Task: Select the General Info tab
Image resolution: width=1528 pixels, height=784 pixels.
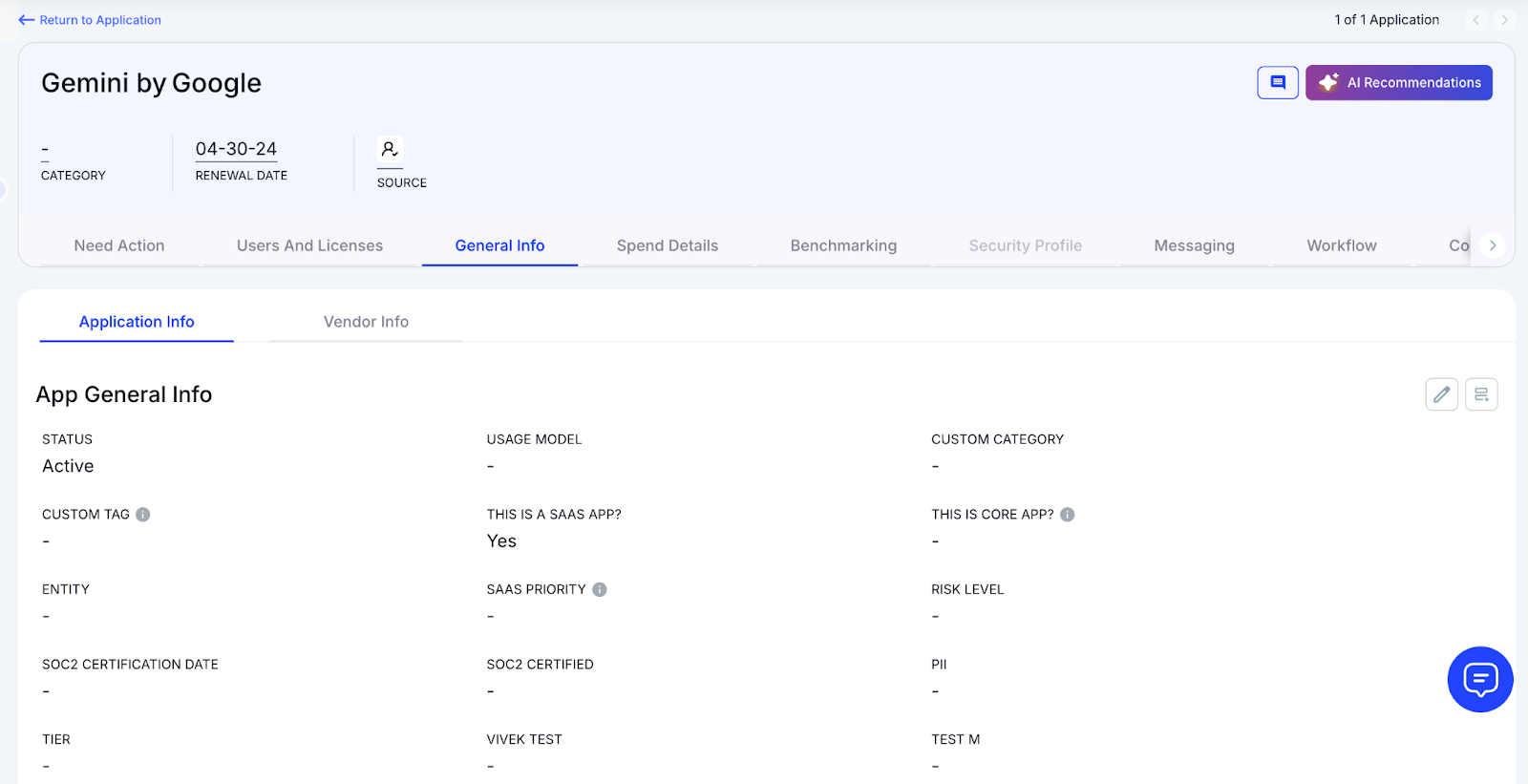Action: pos(499,245)
